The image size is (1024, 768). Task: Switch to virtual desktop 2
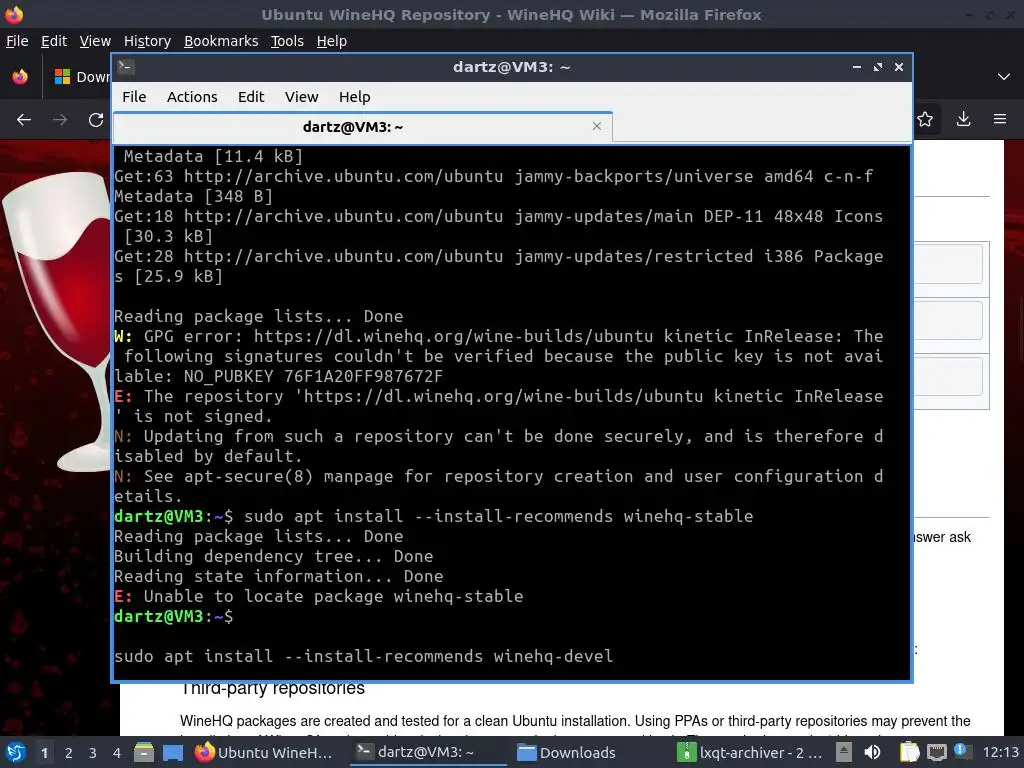point(69,753)
